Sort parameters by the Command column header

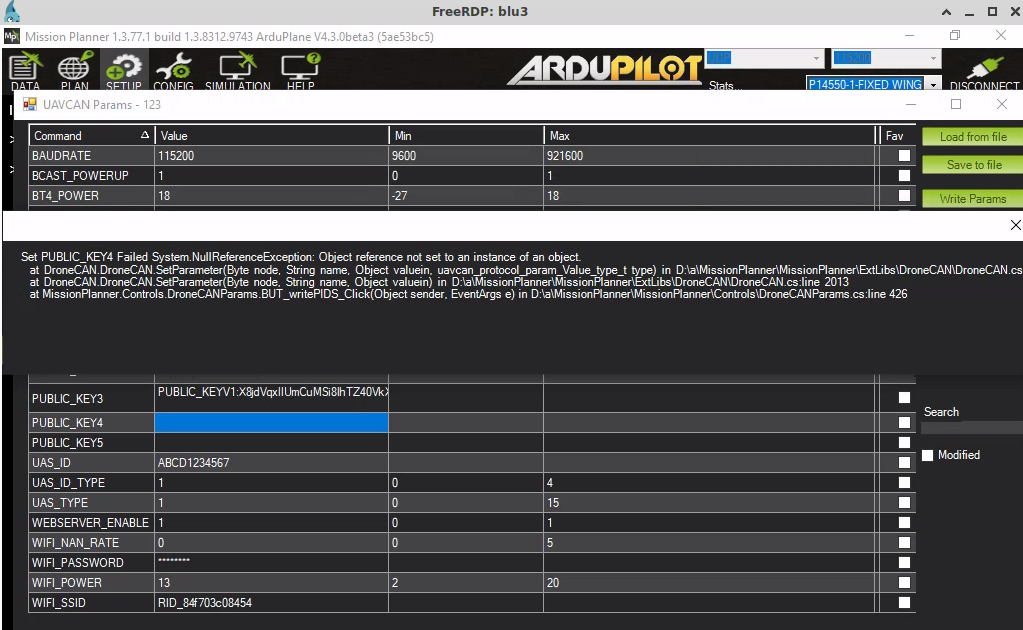(90, 135)
